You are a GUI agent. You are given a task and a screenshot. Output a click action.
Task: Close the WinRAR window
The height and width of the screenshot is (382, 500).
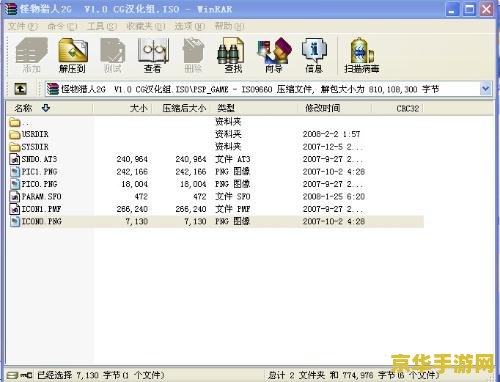tap(486, 10)
